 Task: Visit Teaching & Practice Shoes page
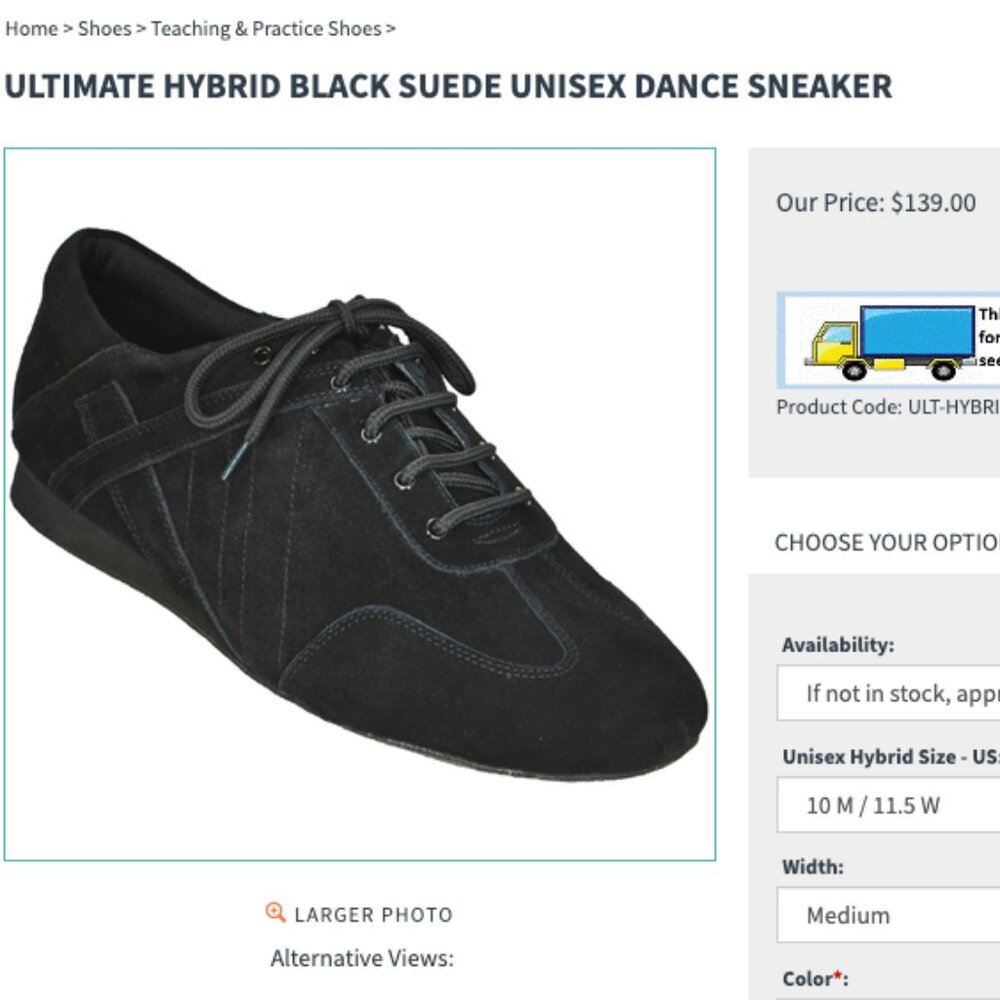coord(265,29)
